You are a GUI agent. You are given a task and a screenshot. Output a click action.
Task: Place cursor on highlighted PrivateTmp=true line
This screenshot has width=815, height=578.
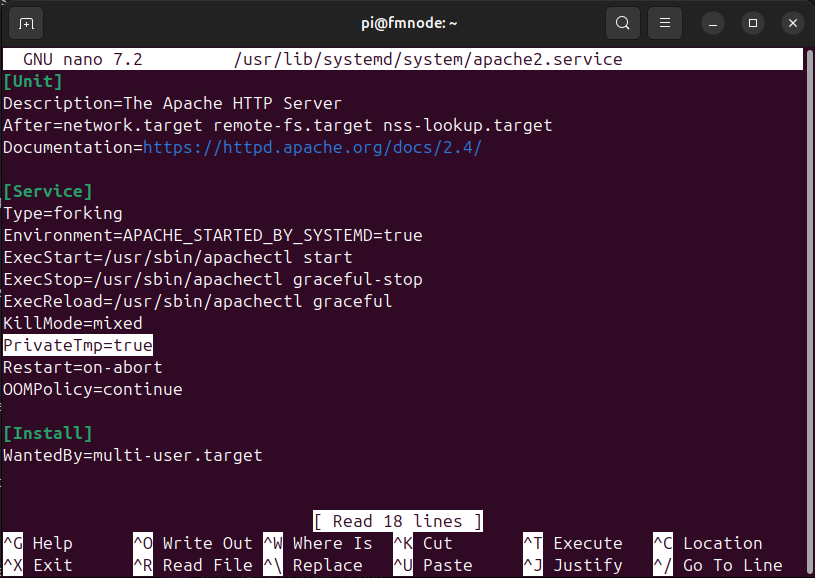tap(78, 345)
